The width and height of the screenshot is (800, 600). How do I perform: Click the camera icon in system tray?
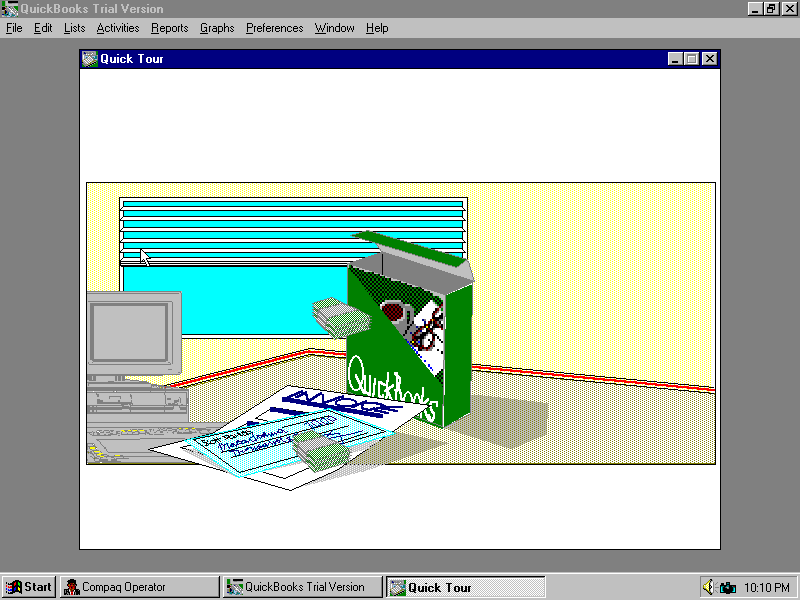click(727, 588)
